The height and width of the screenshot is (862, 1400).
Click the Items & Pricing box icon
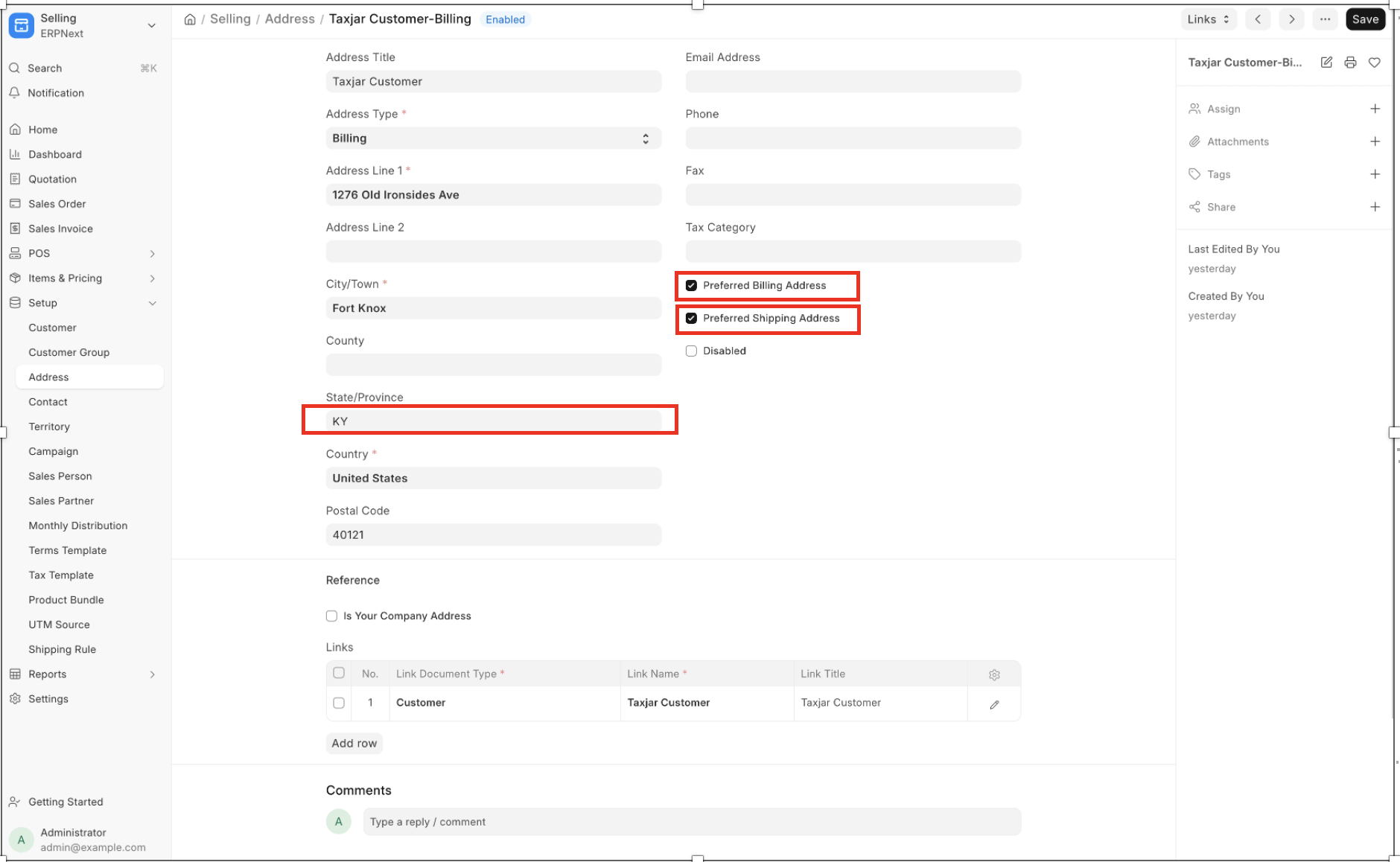tap(15, 278)
